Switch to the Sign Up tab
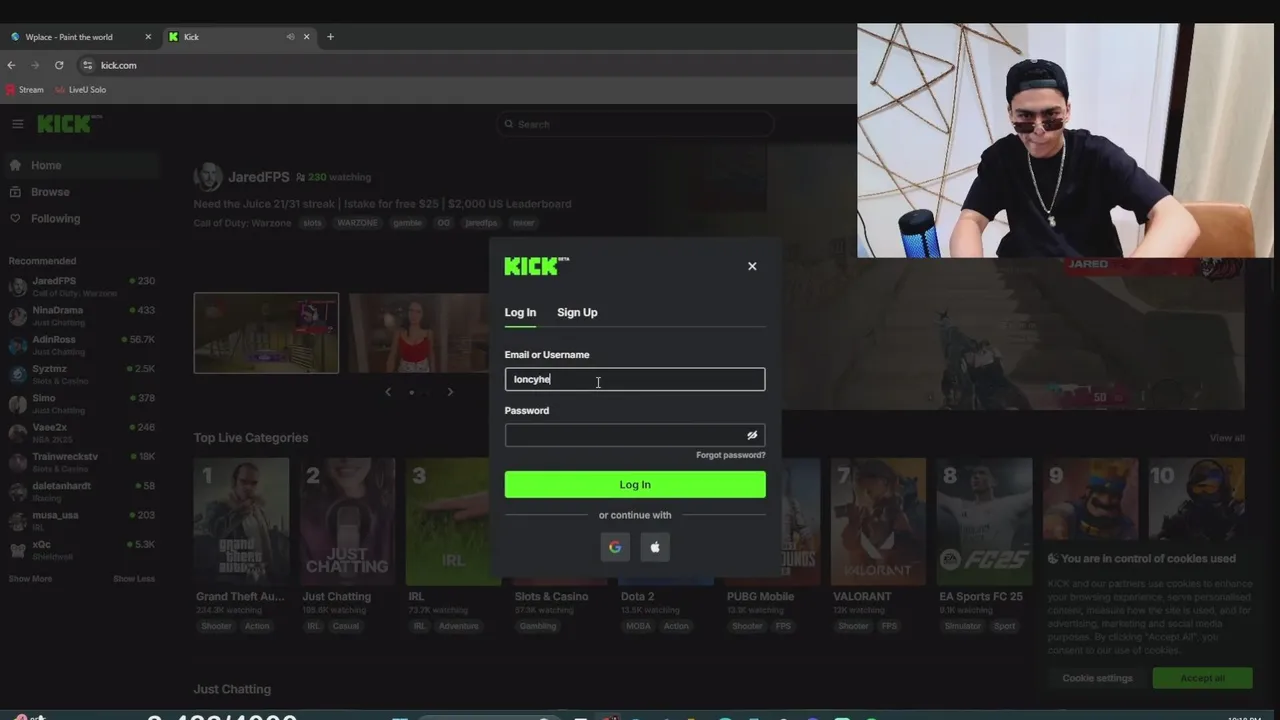 577,313
